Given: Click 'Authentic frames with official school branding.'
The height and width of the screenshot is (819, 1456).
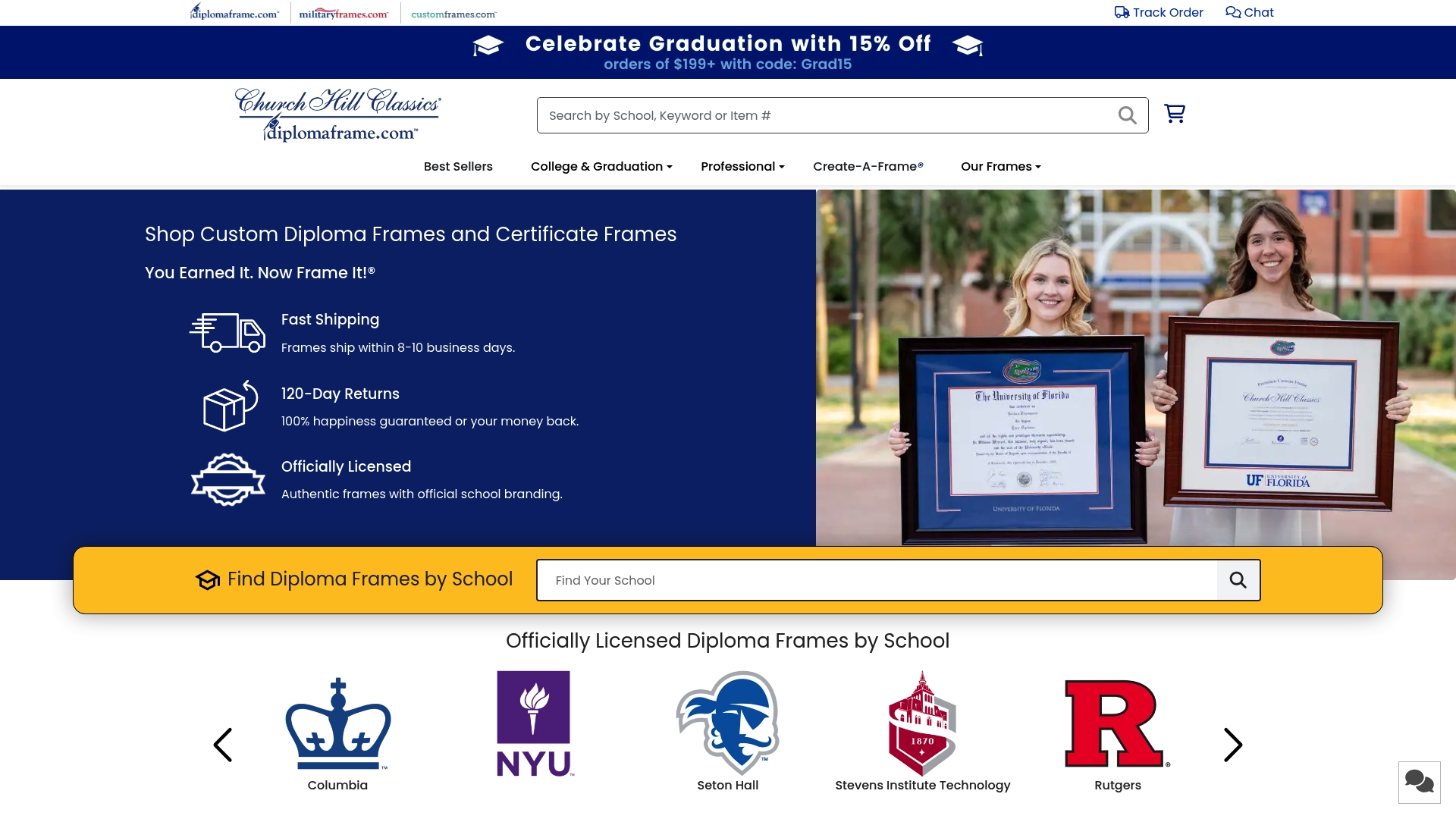Looking at the screenshot, I should point(422,494).
